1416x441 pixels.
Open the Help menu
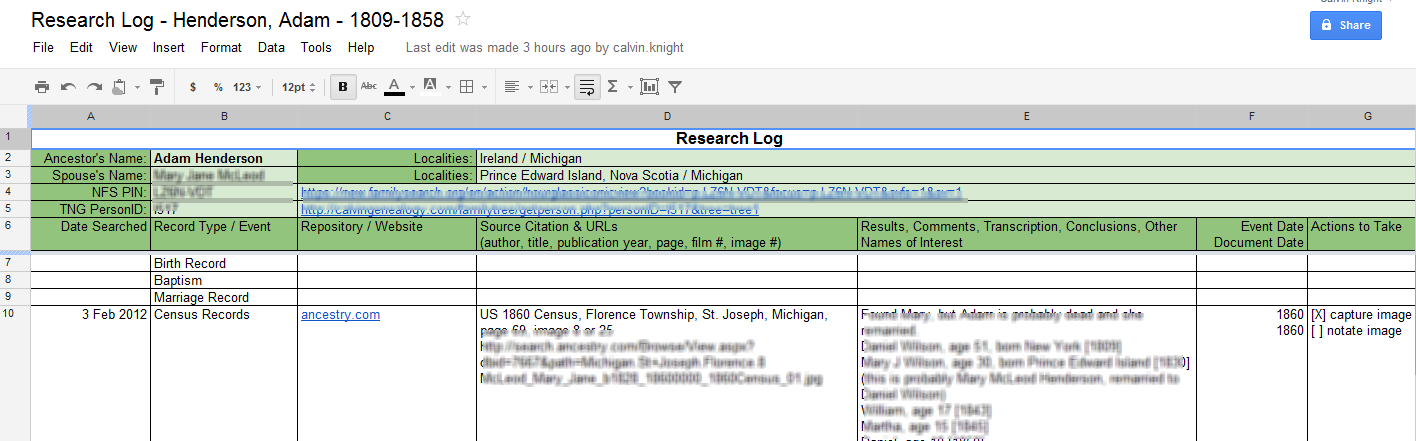click(361, 47)
